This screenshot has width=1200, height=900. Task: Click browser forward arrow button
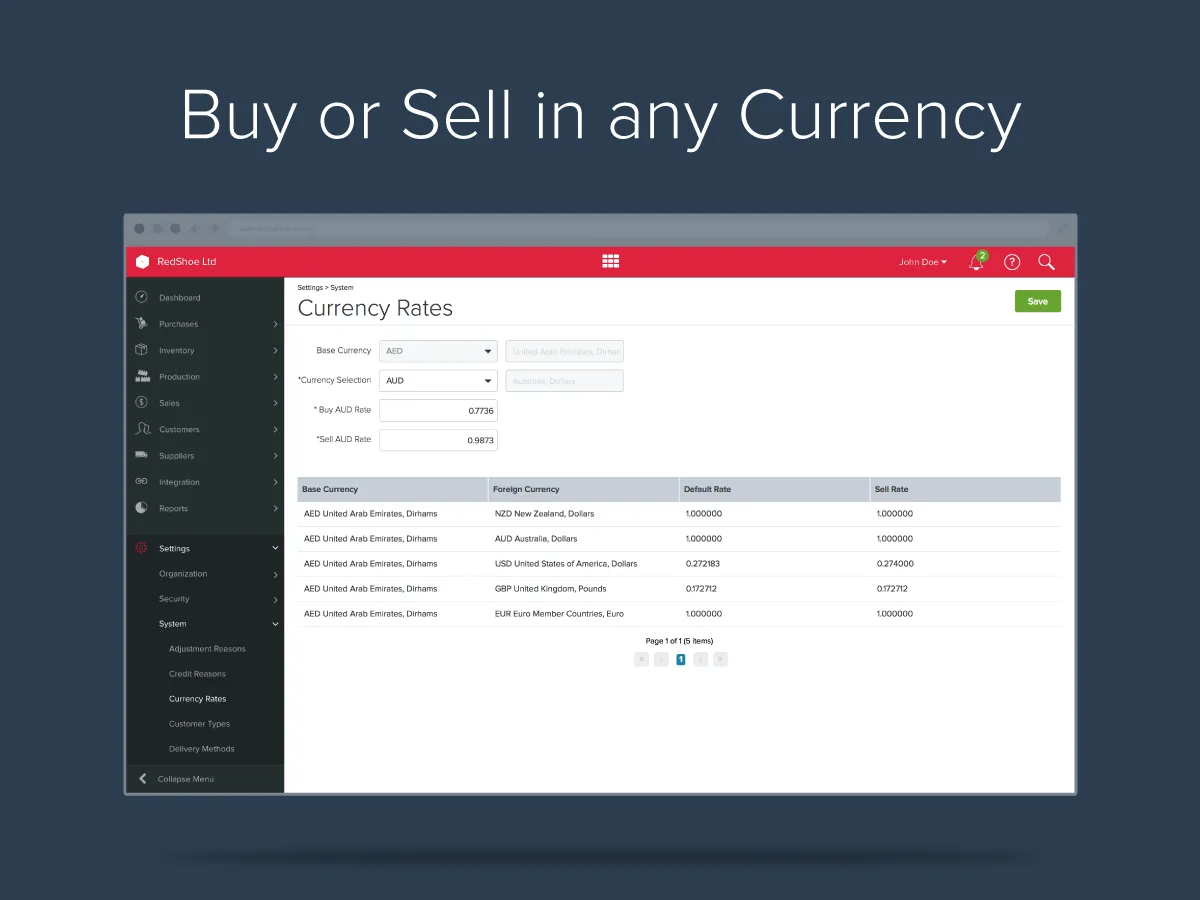click(214, 229)
